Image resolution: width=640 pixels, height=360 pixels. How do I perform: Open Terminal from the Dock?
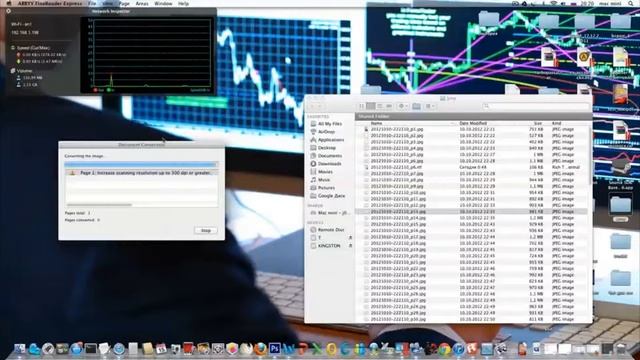coord(91,349)
